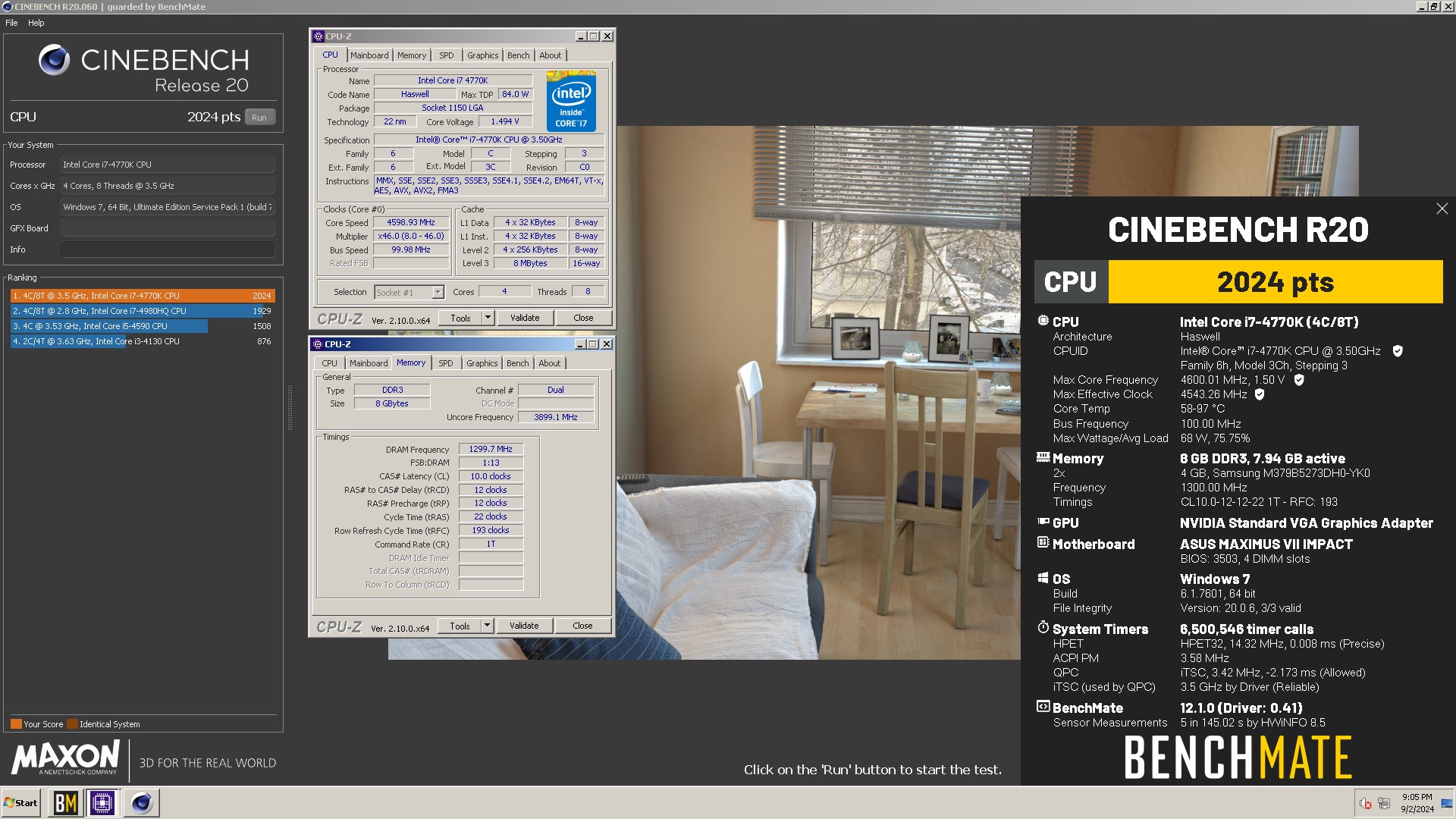1456x819 pixels.
Task: Click Tools button in bottom CPU-Z
Action: point(460,626)
